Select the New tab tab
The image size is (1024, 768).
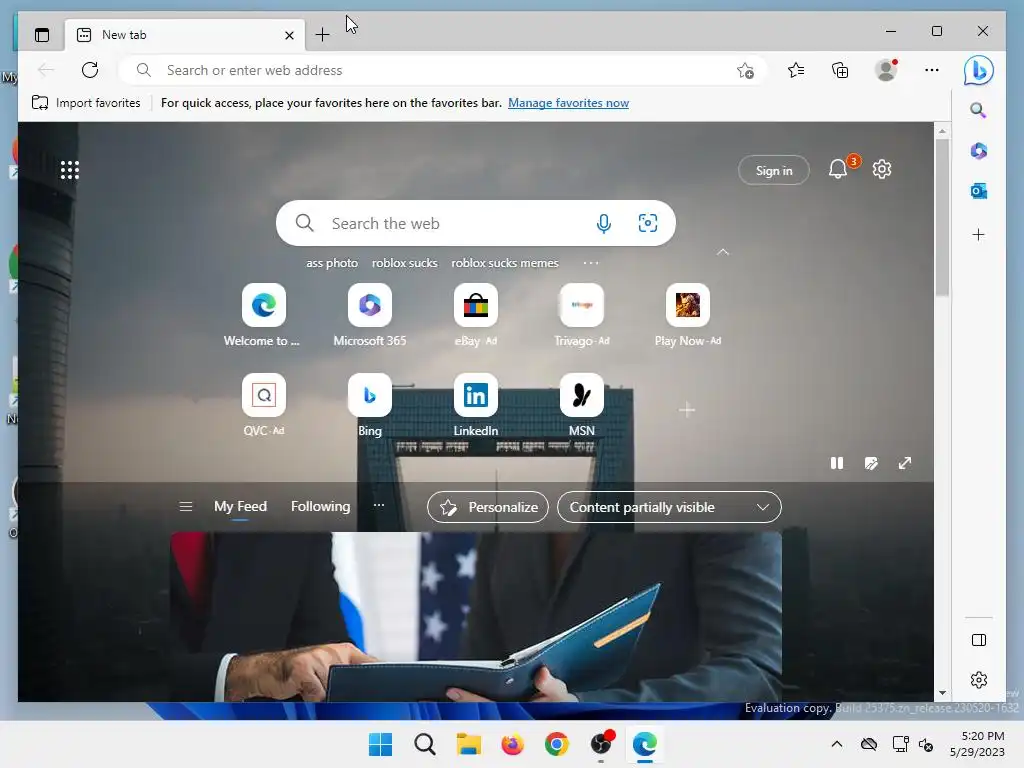(x=185, y=35)
